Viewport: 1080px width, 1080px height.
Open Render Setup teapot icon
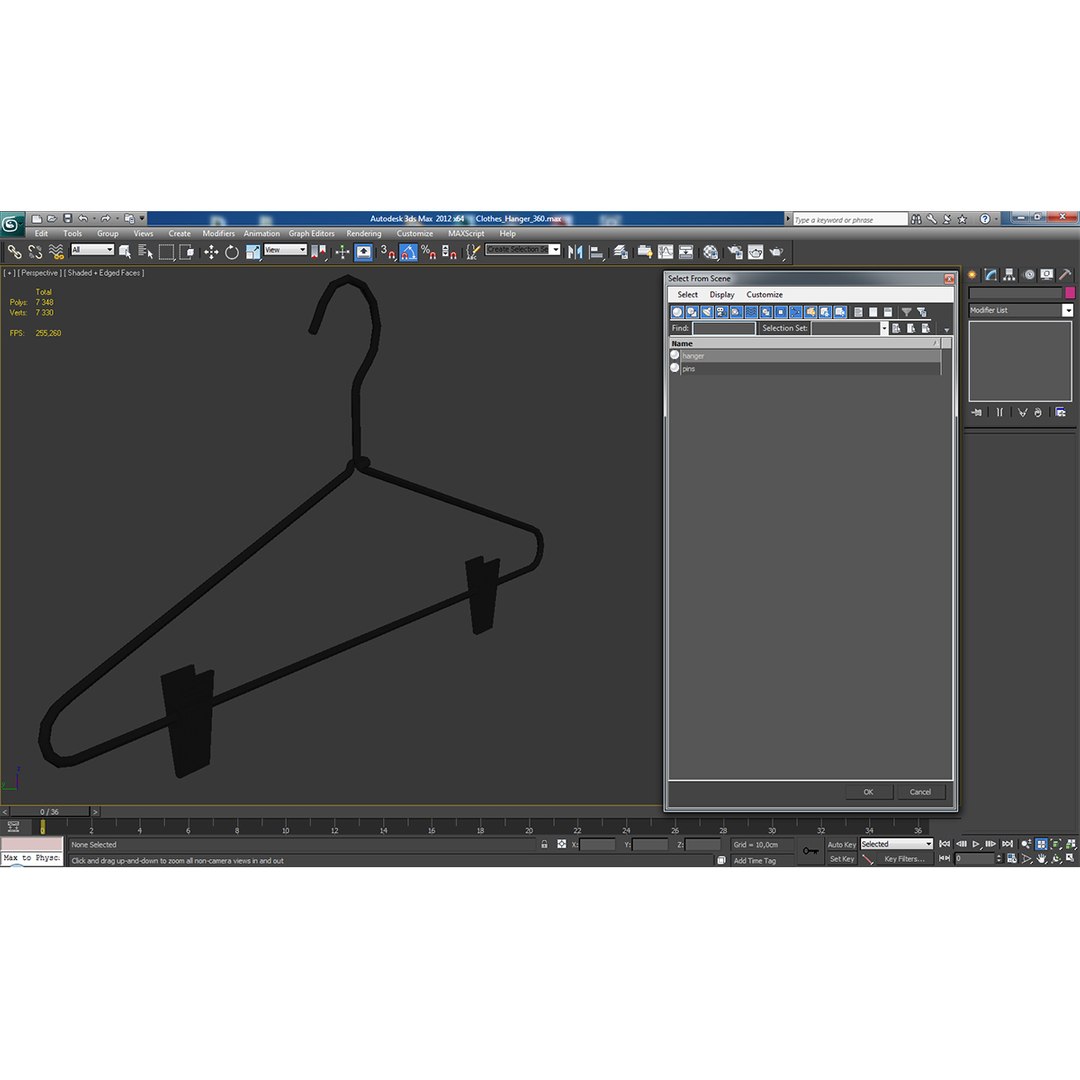tap(735, 253)
